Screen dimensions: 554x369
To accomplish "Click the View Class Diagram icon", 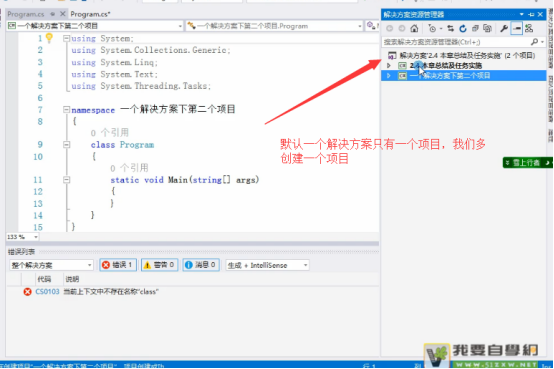I will [529, 29].
